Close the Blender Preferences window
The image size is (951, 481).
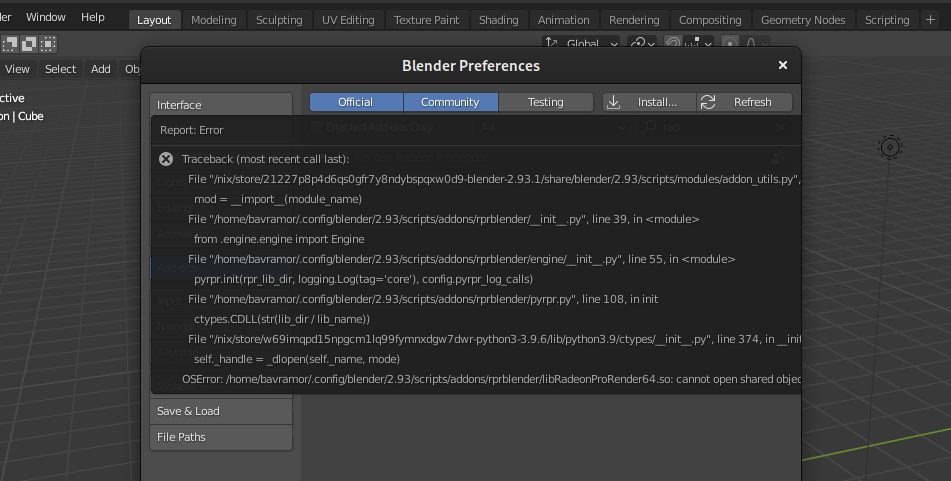point(783,65)
